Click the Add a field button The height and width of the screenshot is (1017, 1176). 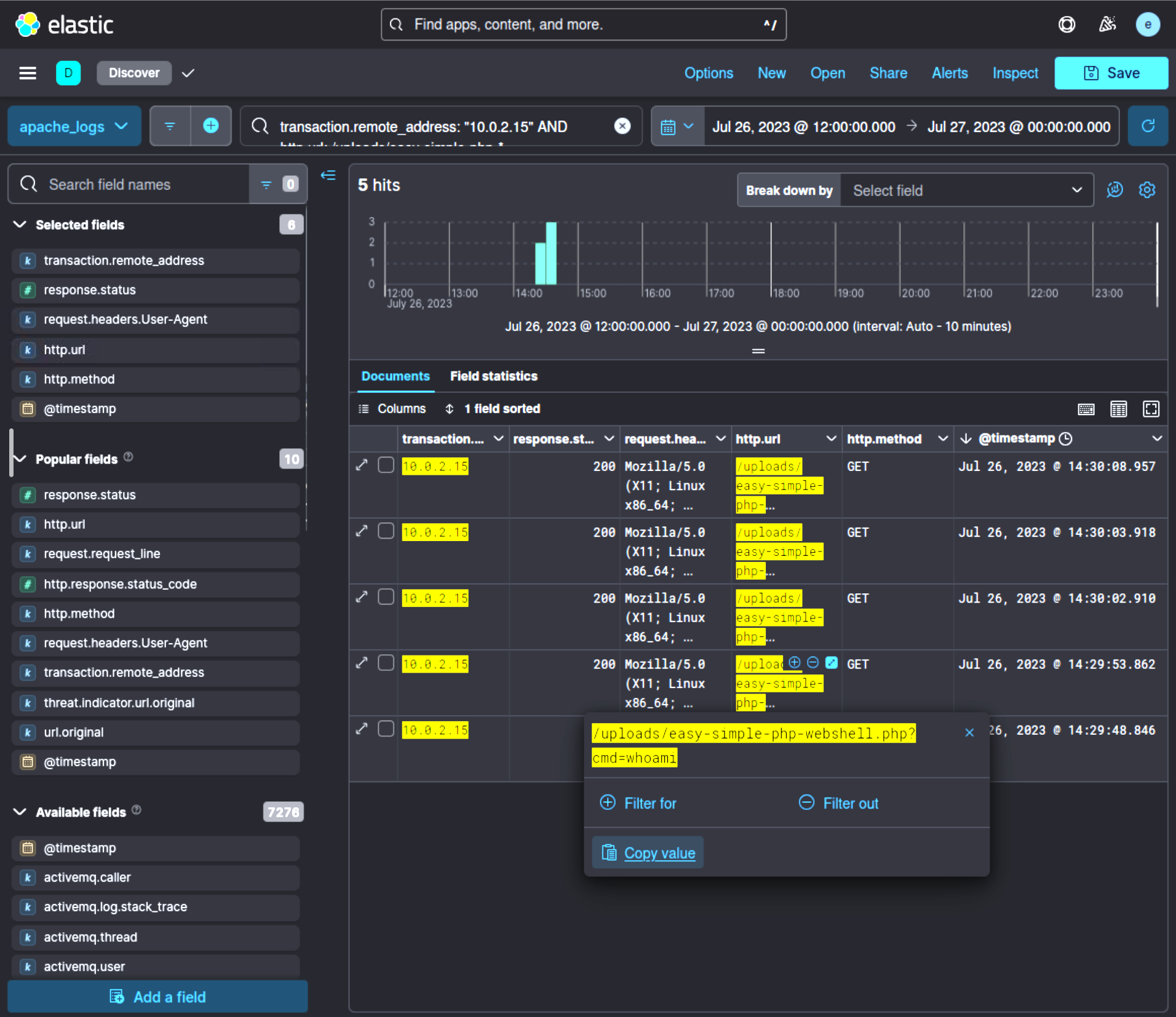[157, 997]
